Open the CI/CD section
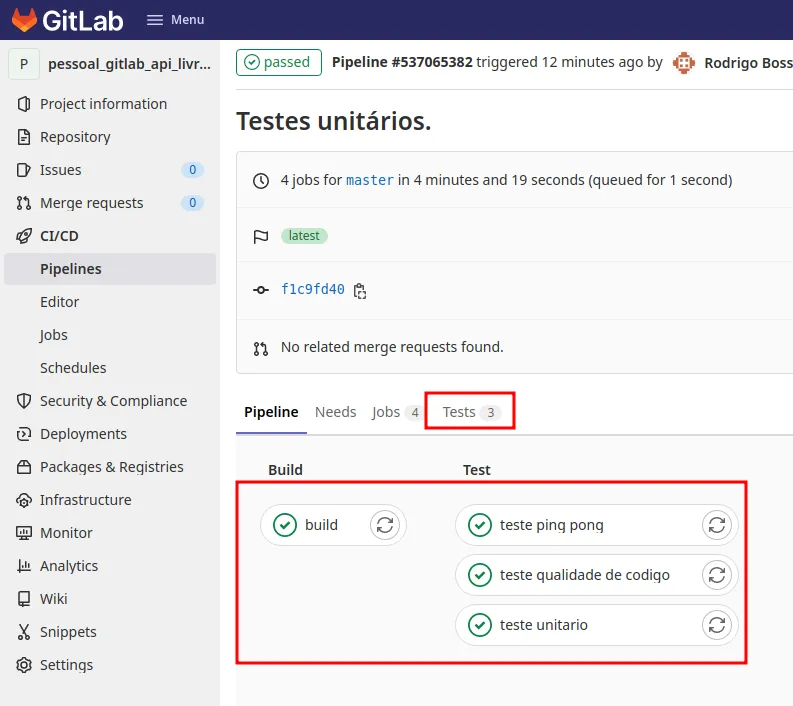Viewport: 793px width, 706px height. [59, 236]
